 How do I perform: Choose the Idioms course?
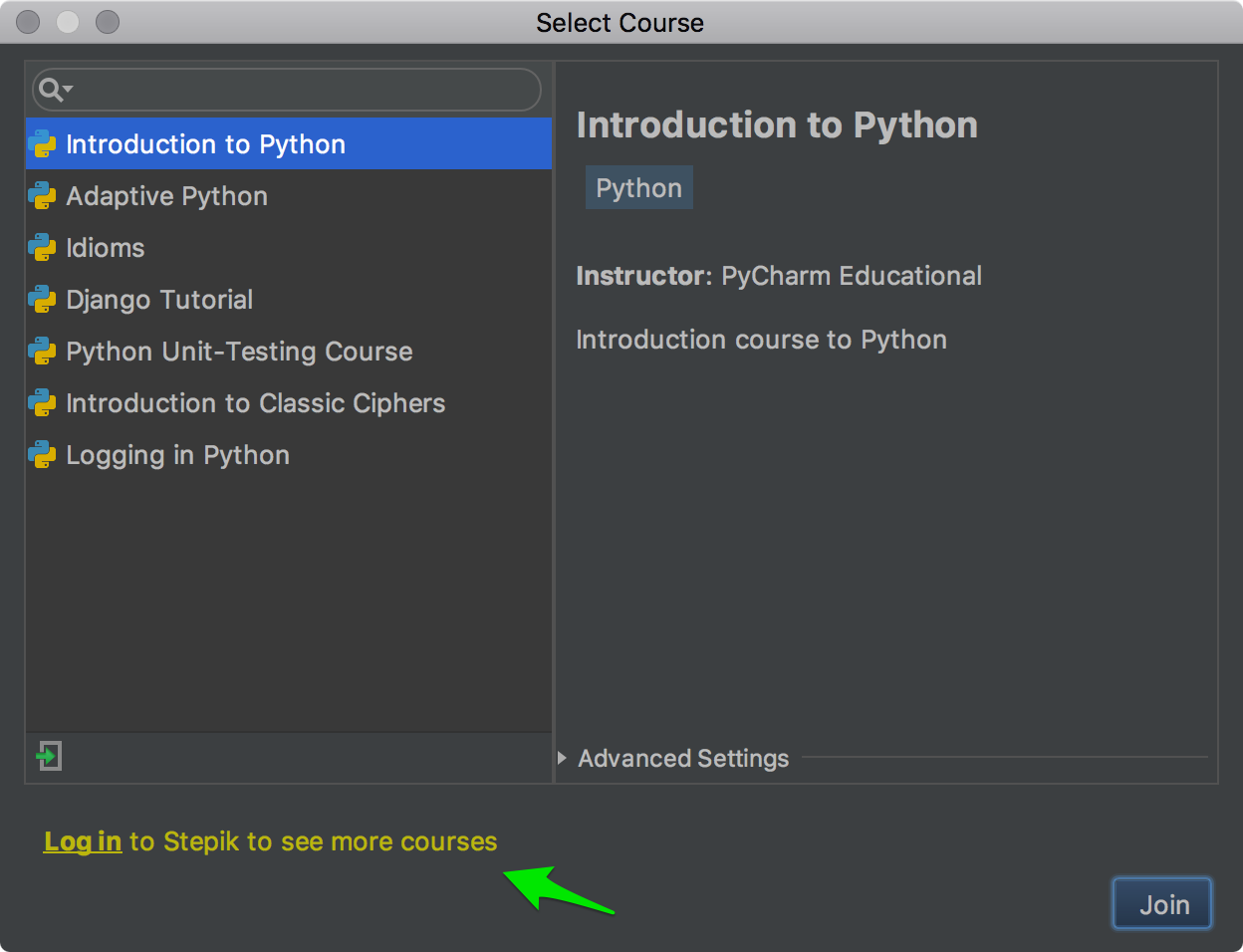point(289,248)
